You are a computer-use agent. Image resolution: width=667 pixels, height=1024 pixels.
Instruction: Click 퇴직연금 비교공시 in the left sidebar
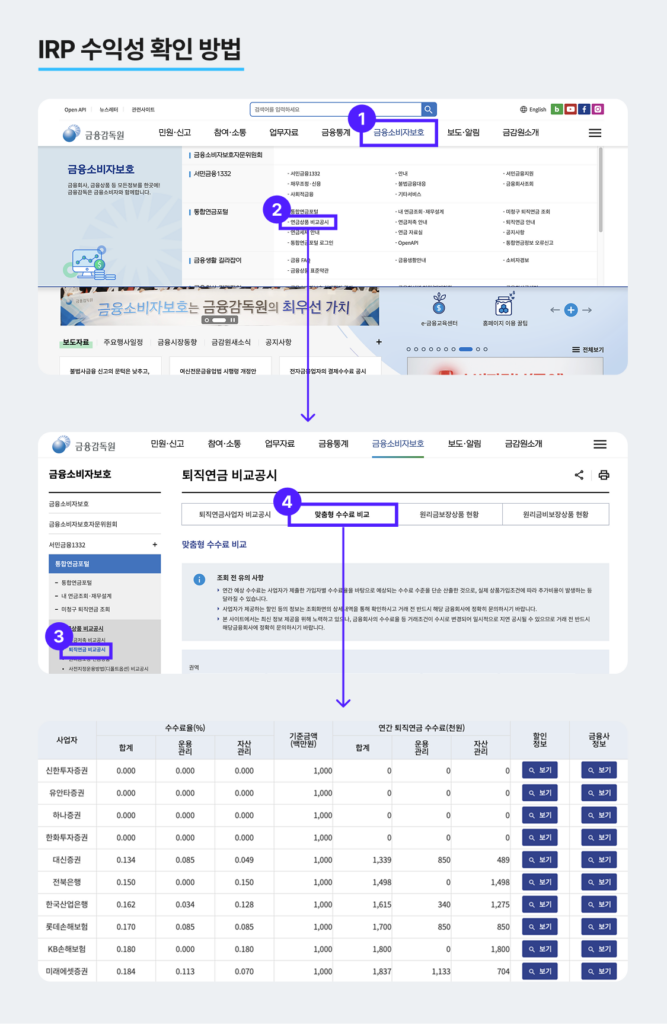(x=87, y=650)
